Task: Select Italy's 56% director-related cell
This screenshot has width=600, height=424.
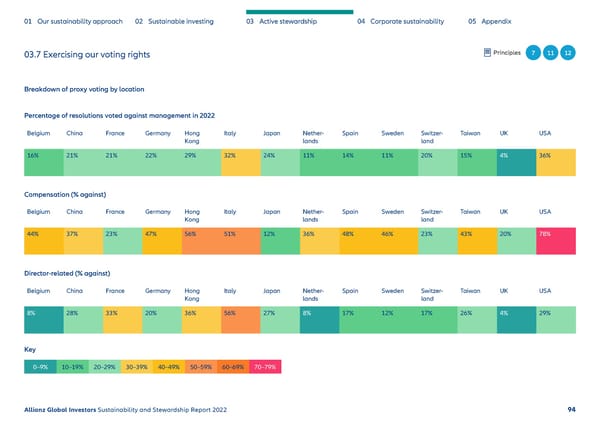Action: 239,313
